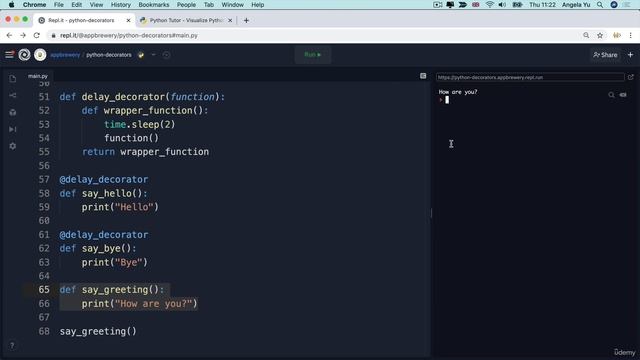Click the Wi-Fi status icon
This screenshot has width=640, height=360.
click(489, 5)
